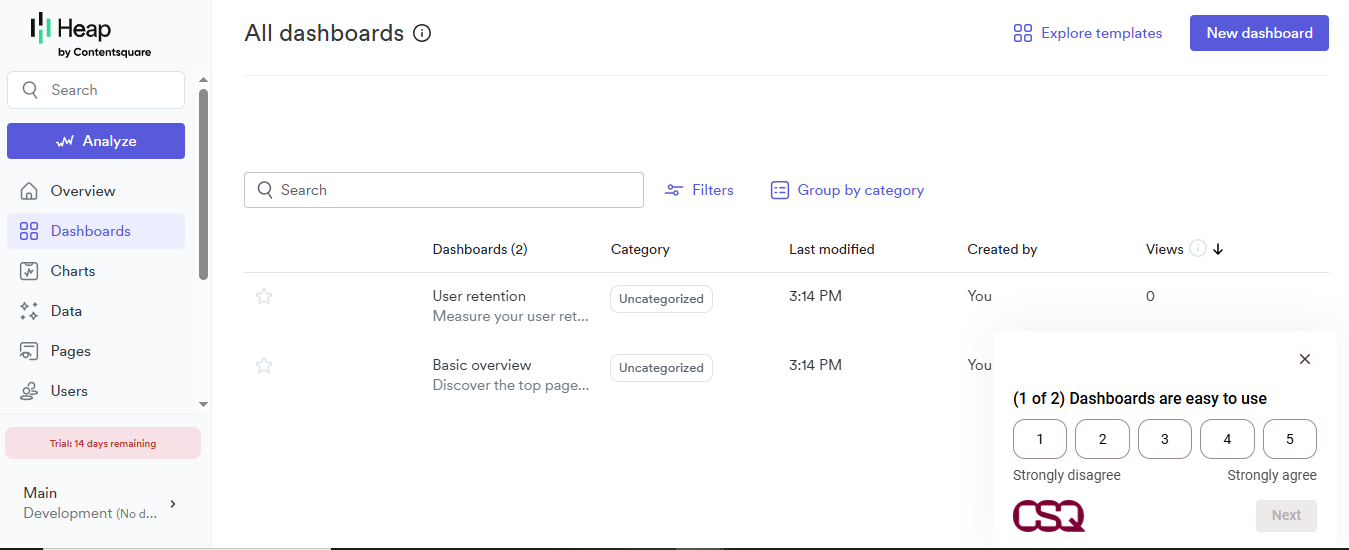Open Overview in the sidebar
This screenshot has width=1349, height=550.
[96, 191]
